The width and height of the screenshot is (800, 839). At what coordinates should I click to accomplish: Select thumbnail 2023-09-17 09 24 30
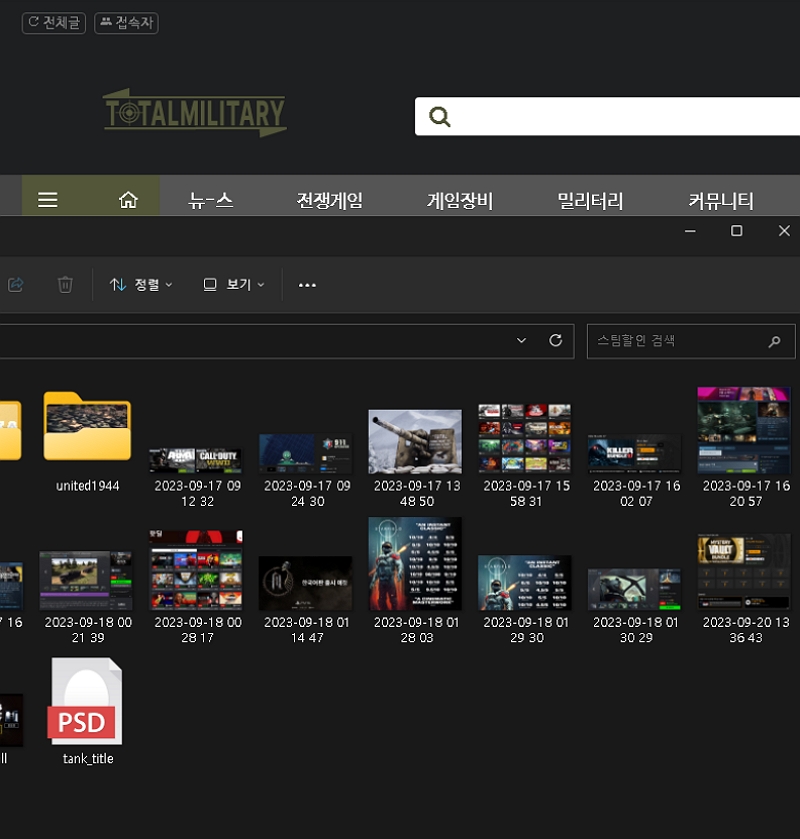(x=306, y=454)
